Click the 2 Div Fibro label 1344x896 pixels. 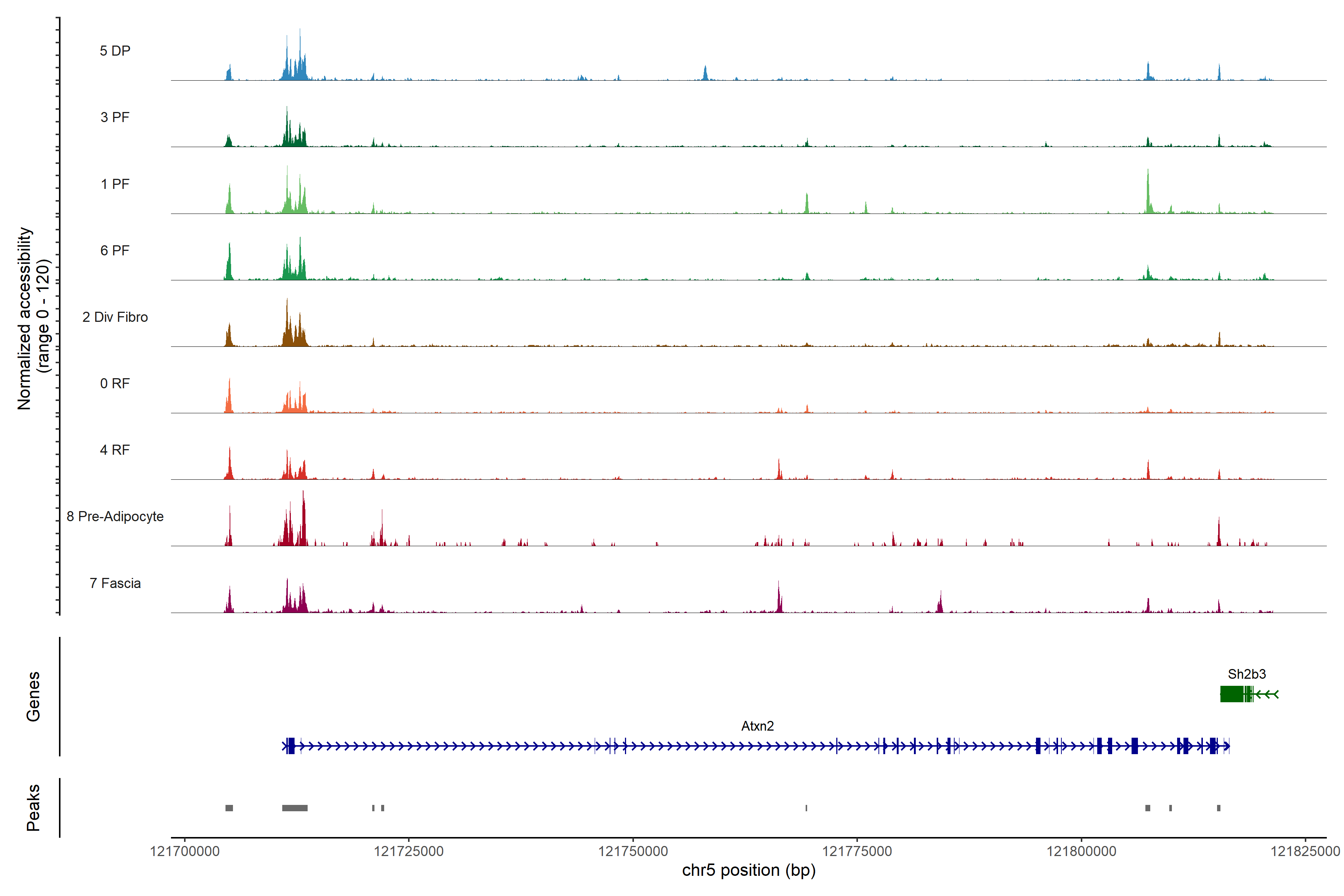coord(115,317)
